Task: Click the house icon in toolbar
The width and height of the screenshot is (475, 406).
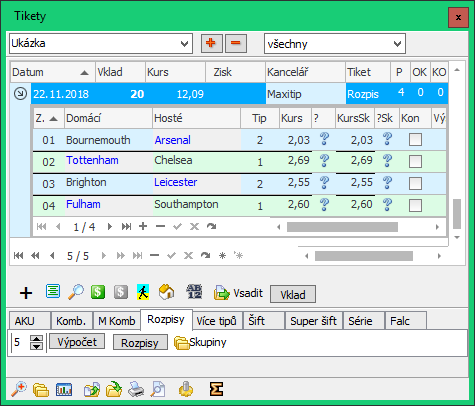Action: (166, 292)
